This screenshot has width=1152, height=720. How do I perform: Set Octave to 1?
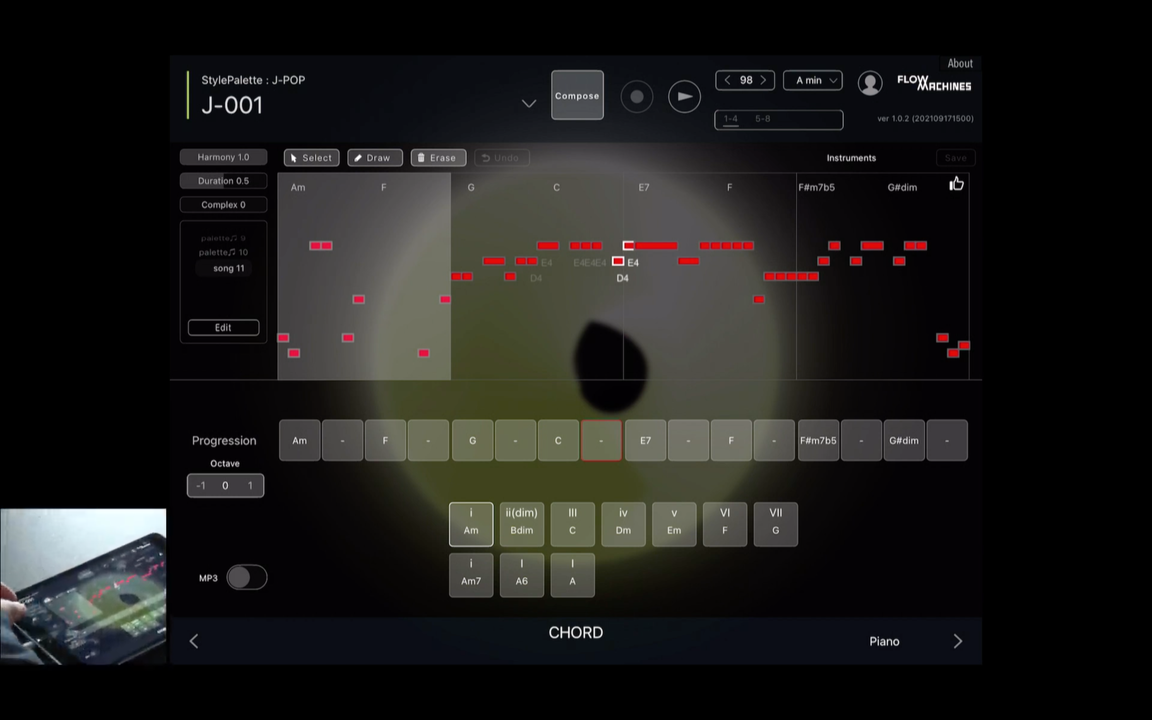click(250, 486)
